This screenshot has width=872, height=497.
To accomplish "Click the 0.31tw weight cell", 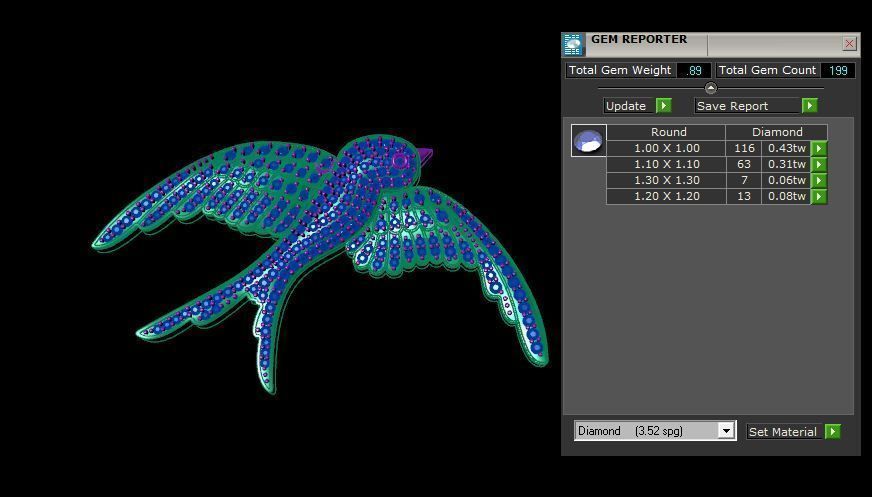I will point(786,165).
